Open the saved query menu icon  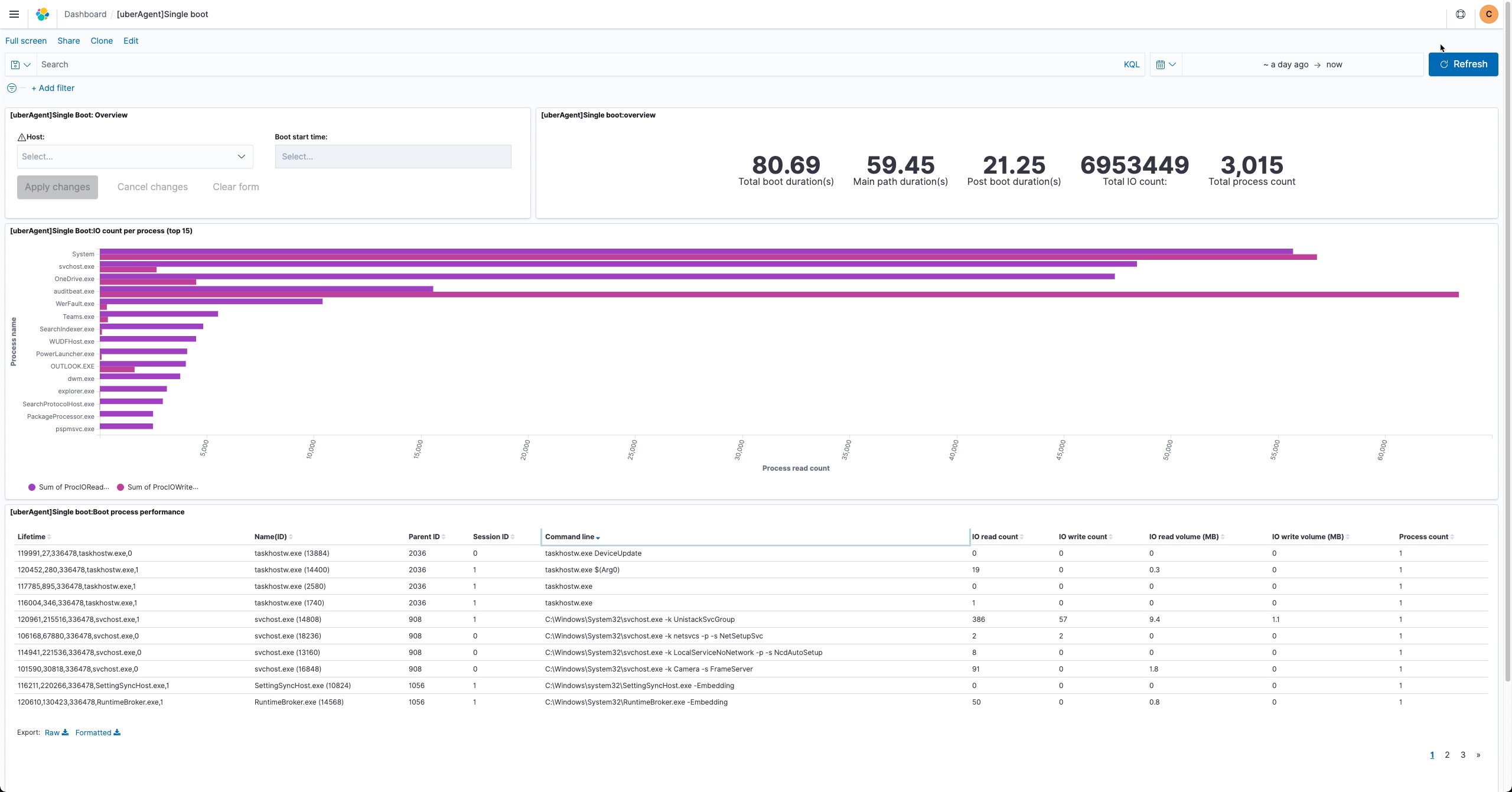21,64
